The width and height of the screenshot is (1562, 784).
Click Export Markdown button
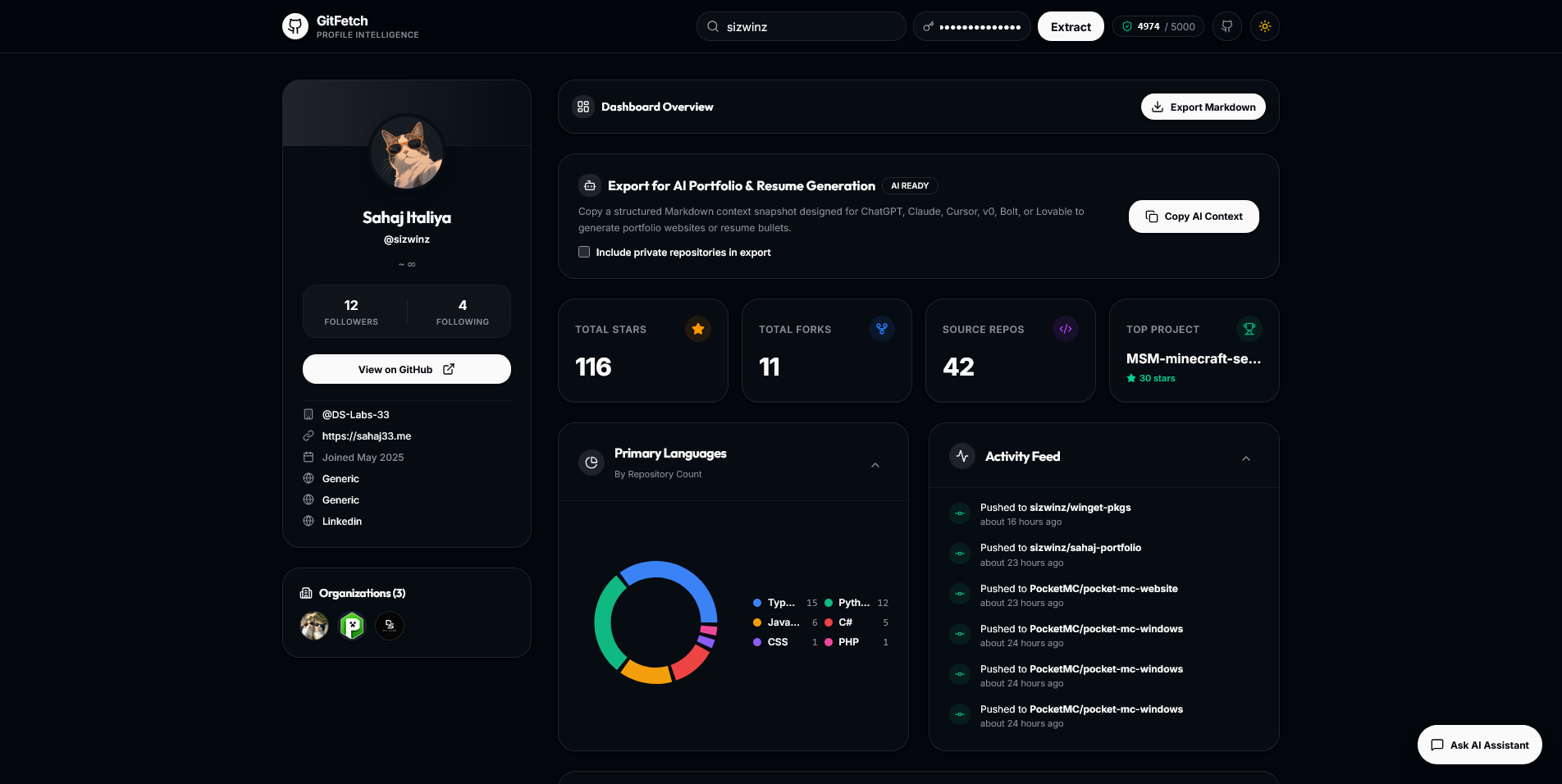point(1203,107)
